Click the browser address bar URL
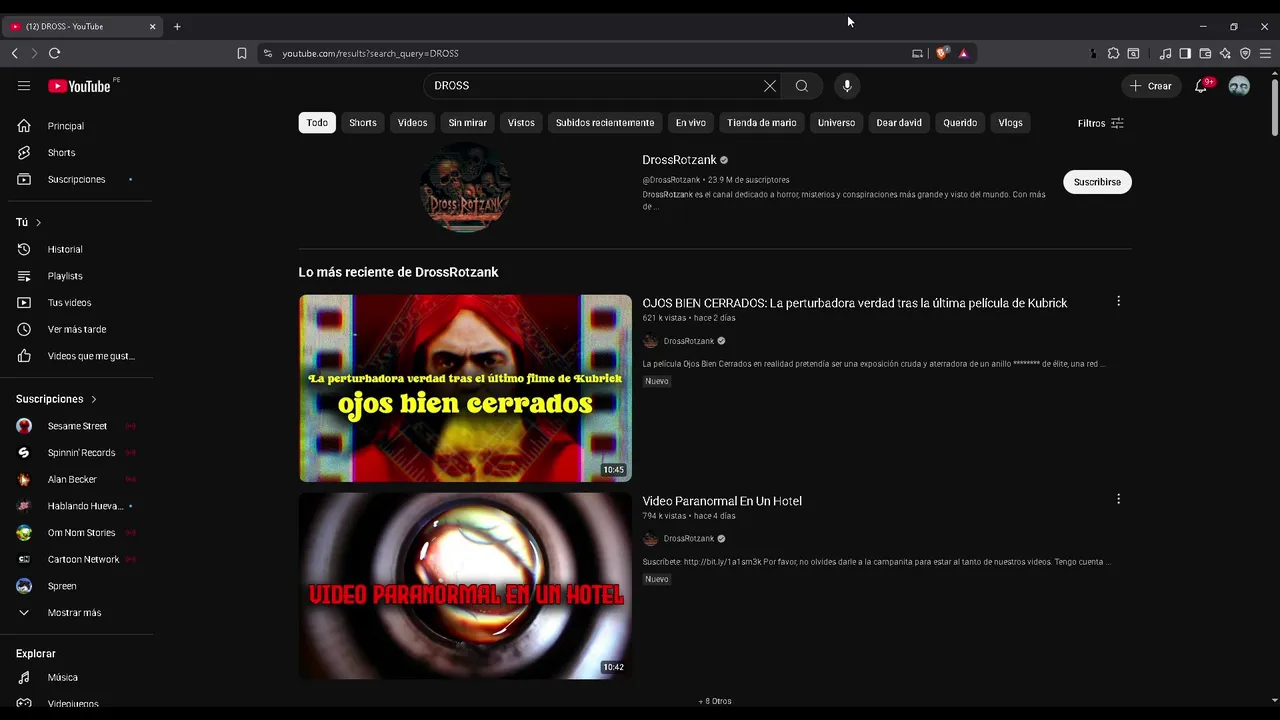This screenshot has width=1280, height=720. pos(370,53)
